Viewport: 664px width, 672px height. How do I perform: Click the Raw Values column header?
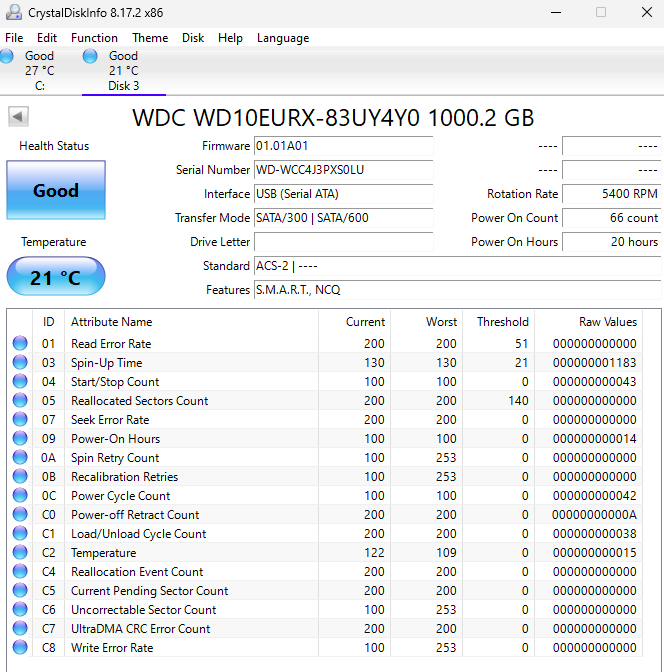click(x=588, y=321)
